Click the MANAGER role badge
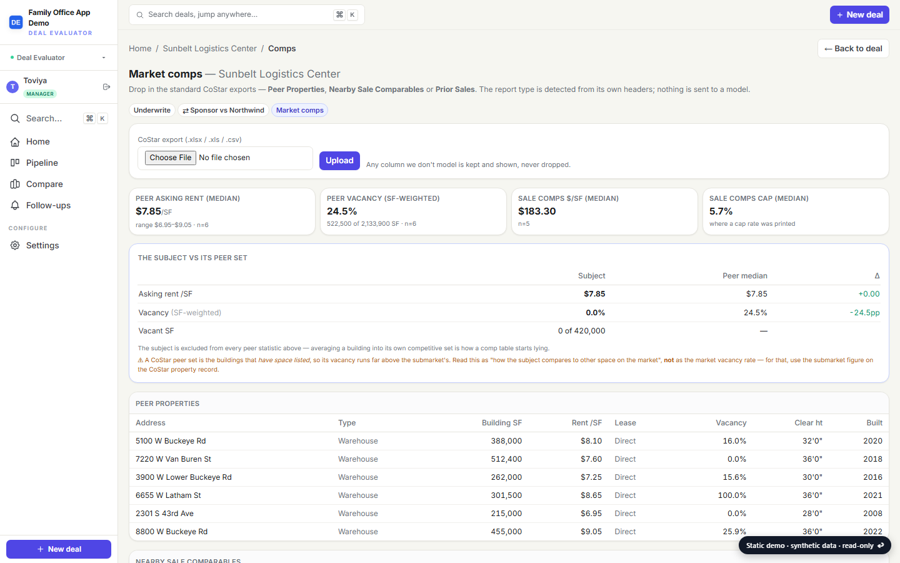The image size is (900, 563). pyautogui.click(x=40, y=94)
